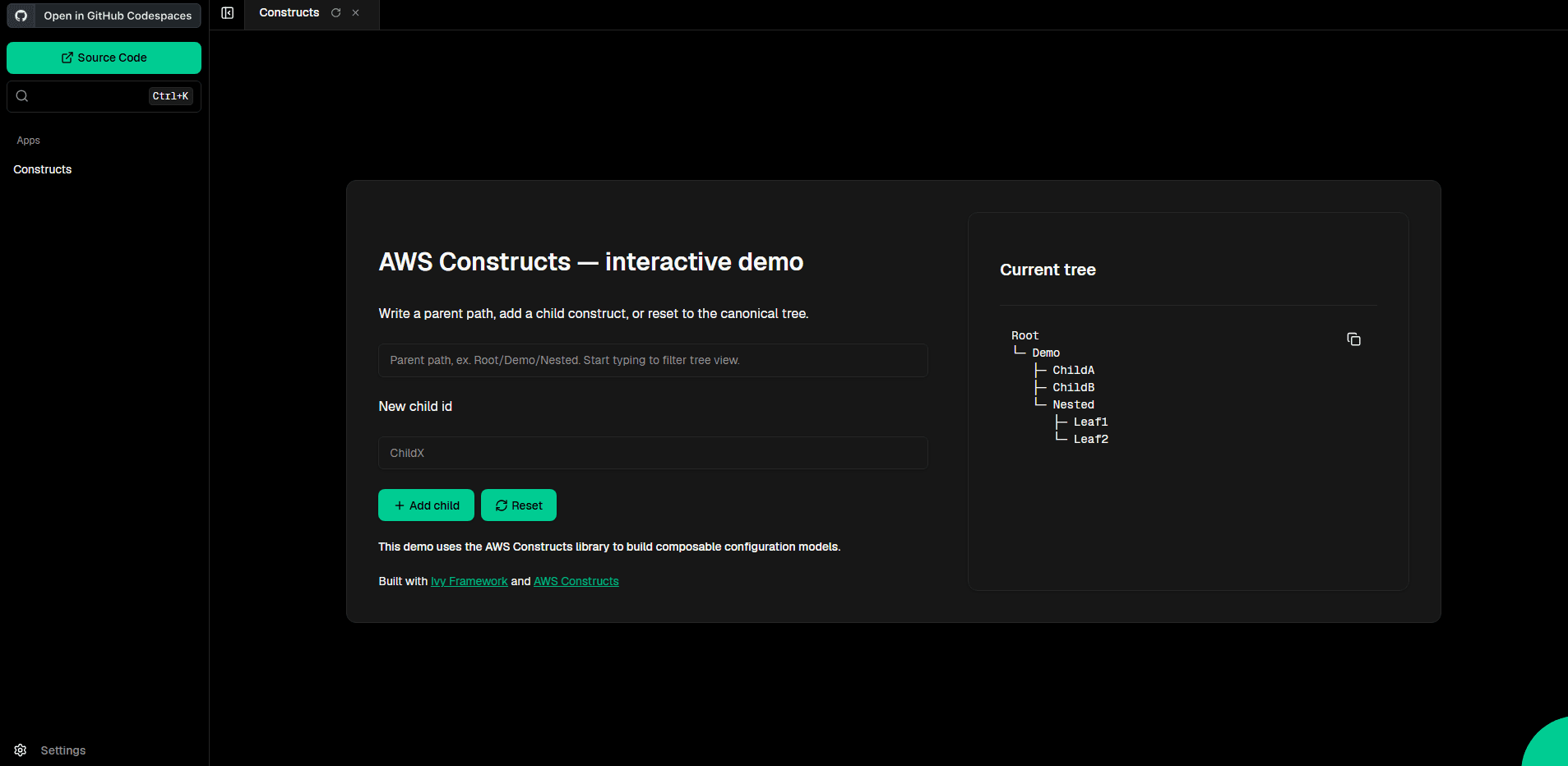Select the Nested node in the tree
The image size is (1568, 766).
point(1074,404)
